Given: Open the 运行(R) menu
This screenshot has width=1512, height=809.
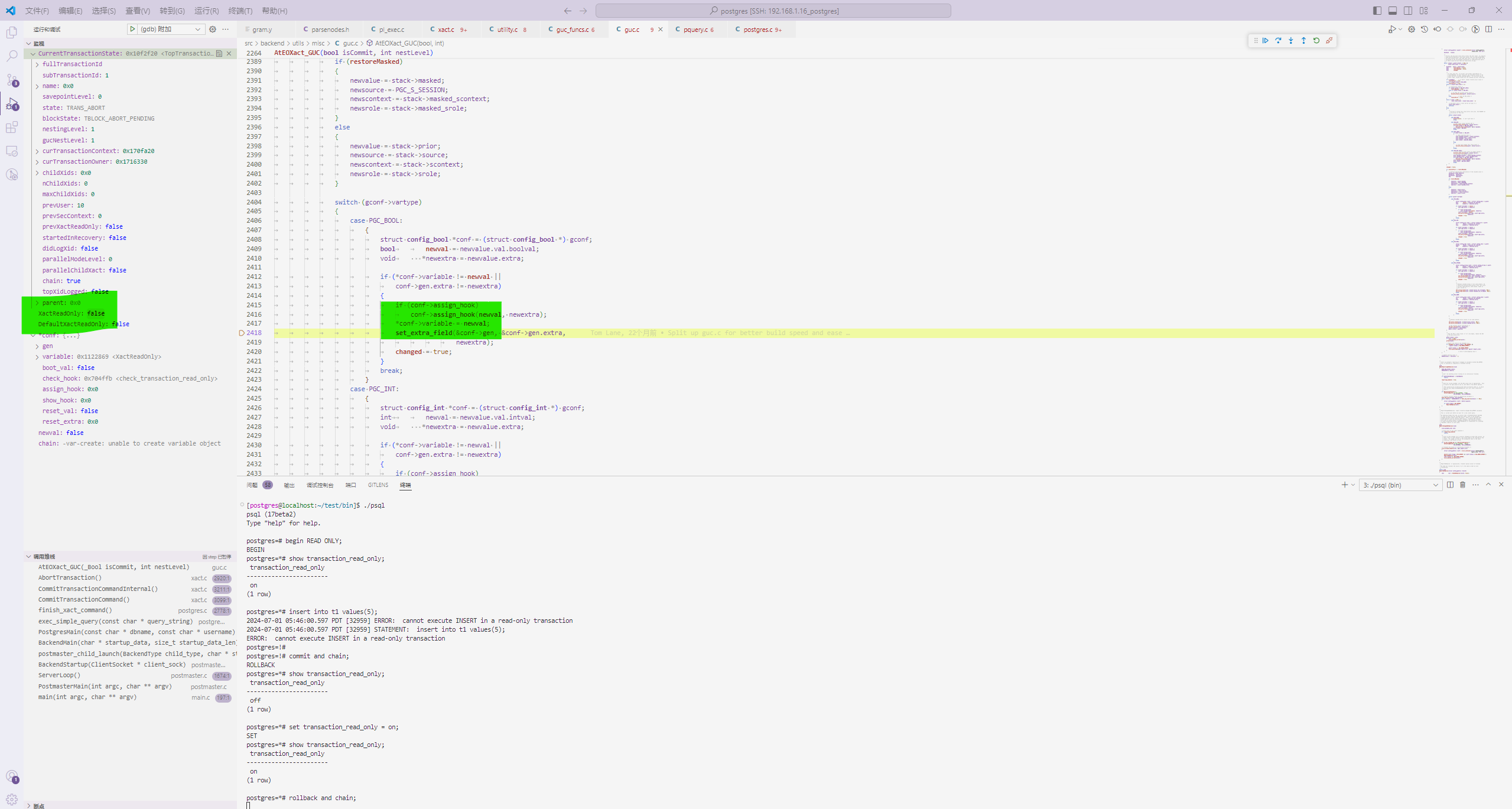Looking at the screenshot, I should point(207,11).
